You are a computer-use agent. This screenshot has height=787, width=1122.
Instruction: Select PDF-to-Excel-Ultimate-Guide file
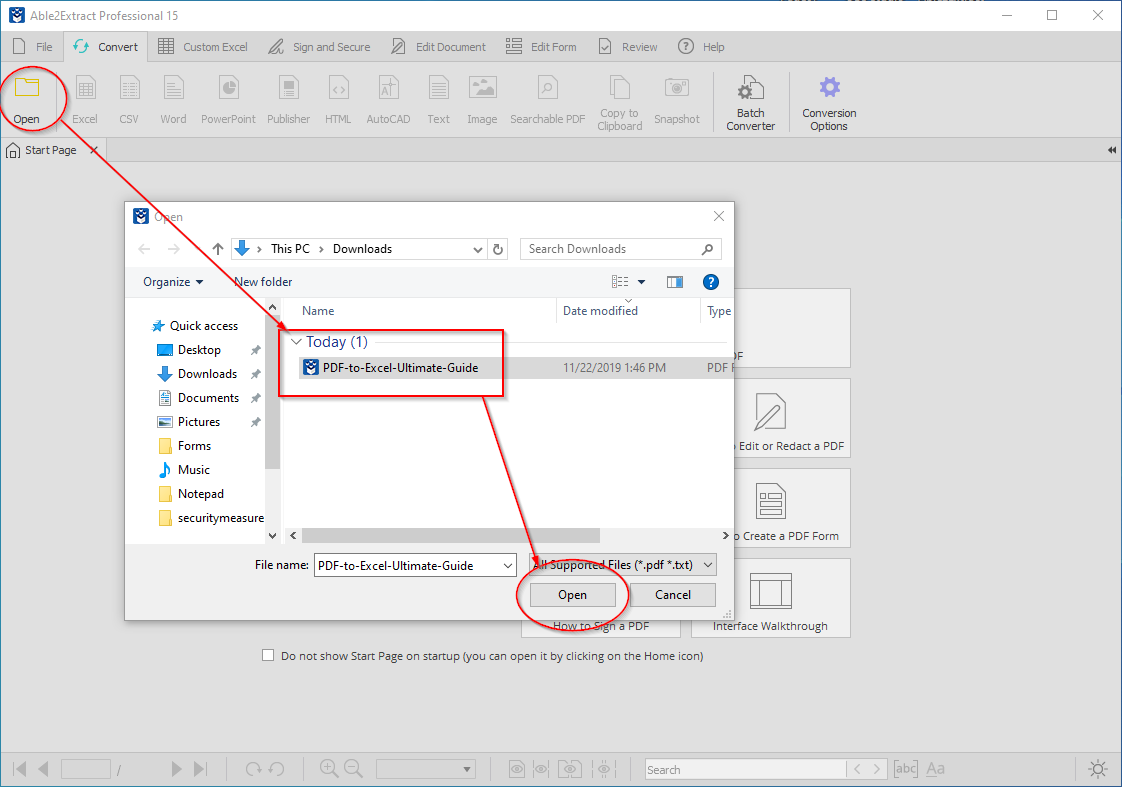(x=401, y=368)
